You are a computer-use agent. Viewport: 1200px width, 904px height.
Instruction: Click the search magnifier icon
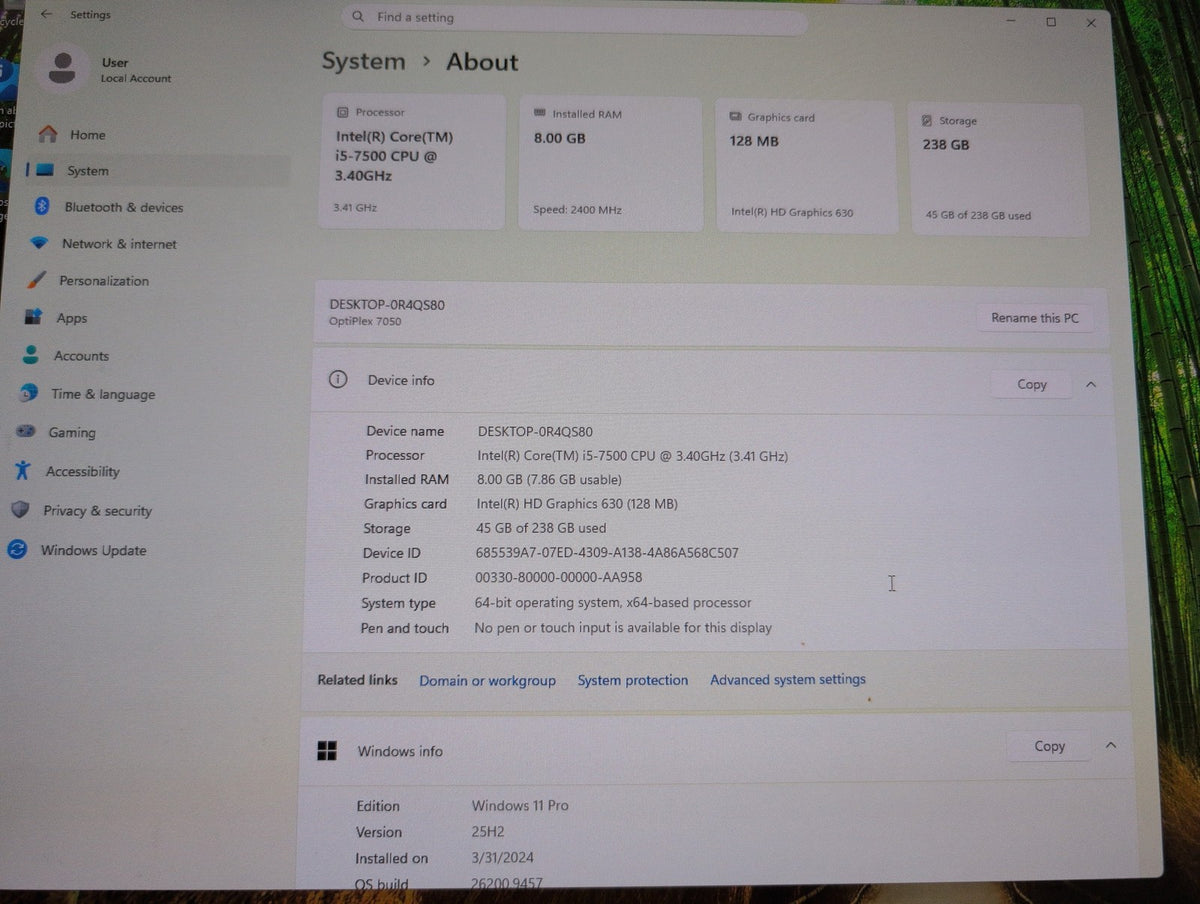pyautogui.click(x=358, y=17)
